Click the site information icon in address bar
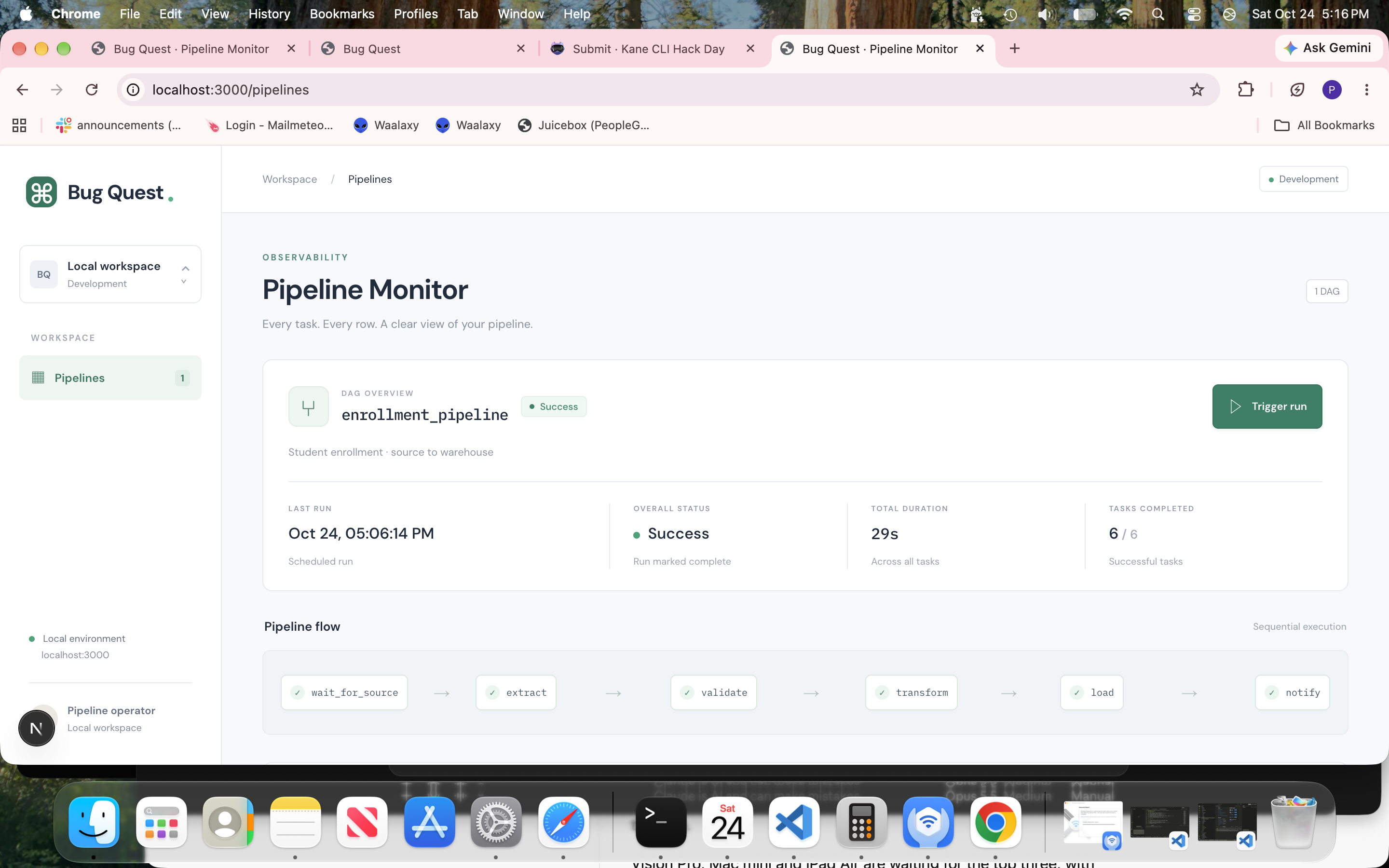Image resolution: width=1389 pixels, height=868 pixels. pos(133,90)
